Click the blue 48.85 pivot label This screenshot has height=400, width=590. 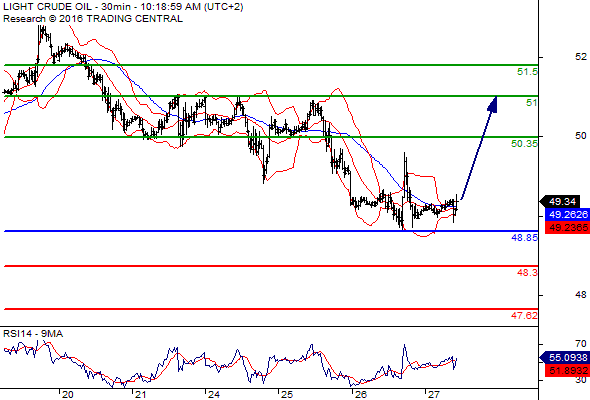(x=524, y=237)
